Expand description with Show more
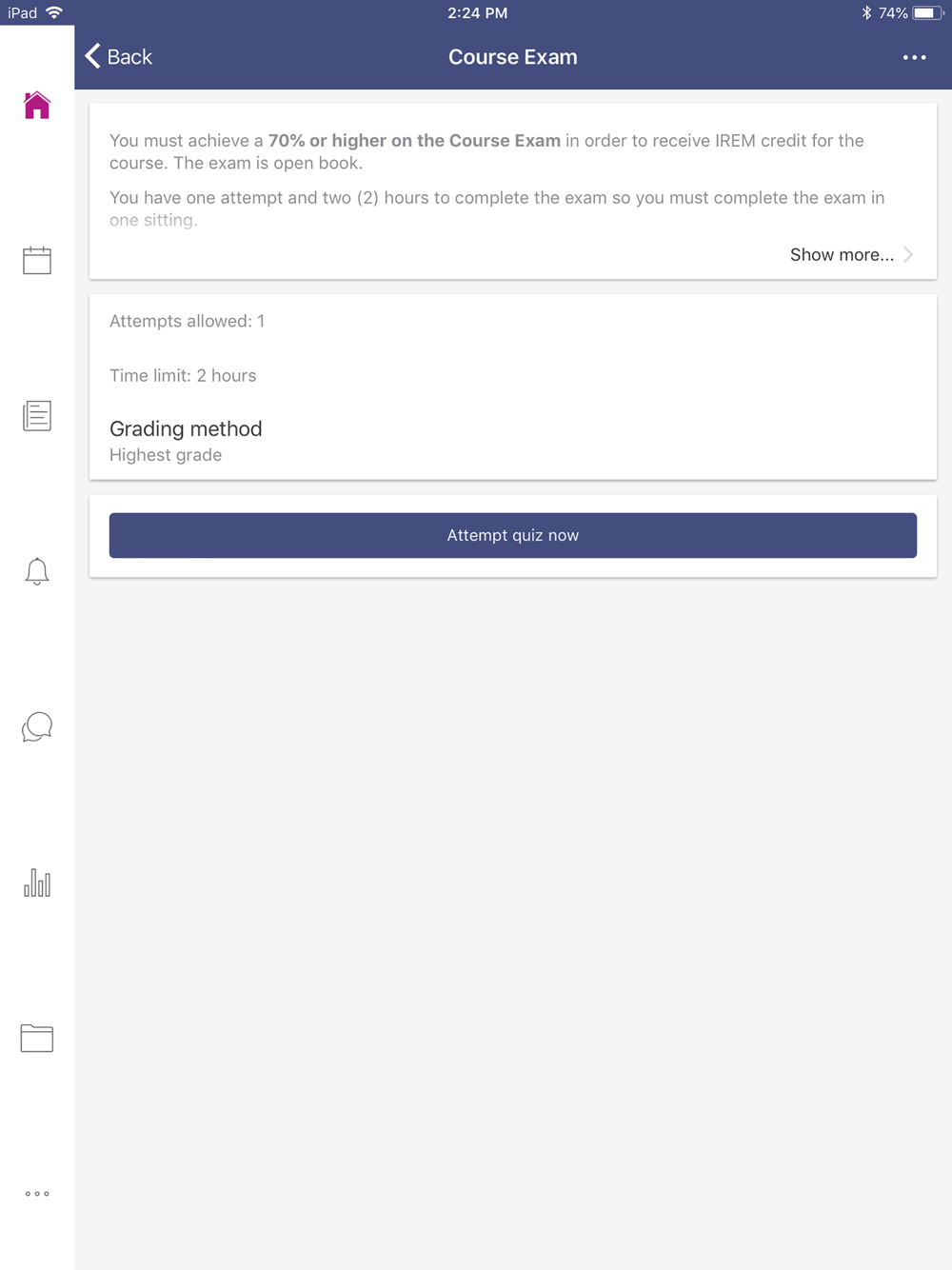952x1270 pixels. [842, 255]
